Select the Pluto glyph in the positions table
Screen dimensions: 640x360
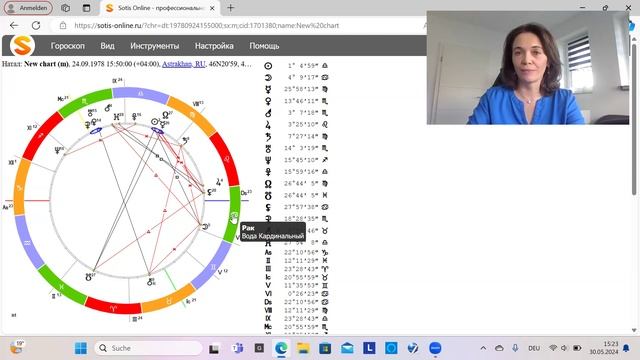point(268,172)
